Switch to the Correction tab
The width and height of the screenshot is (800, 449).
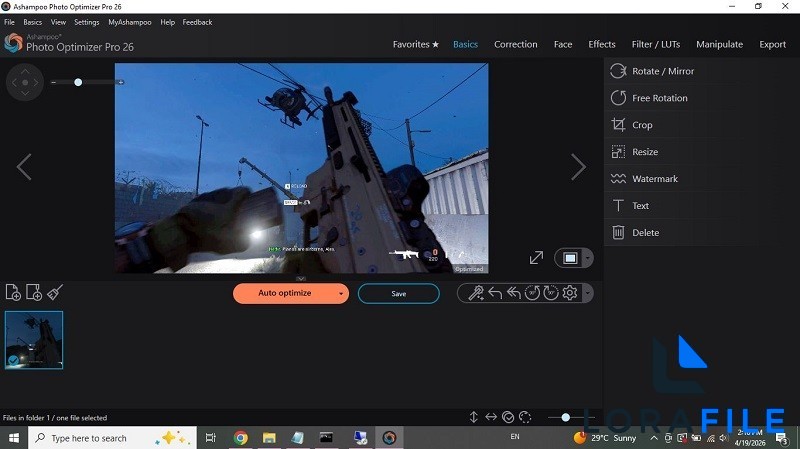(515, 44)
